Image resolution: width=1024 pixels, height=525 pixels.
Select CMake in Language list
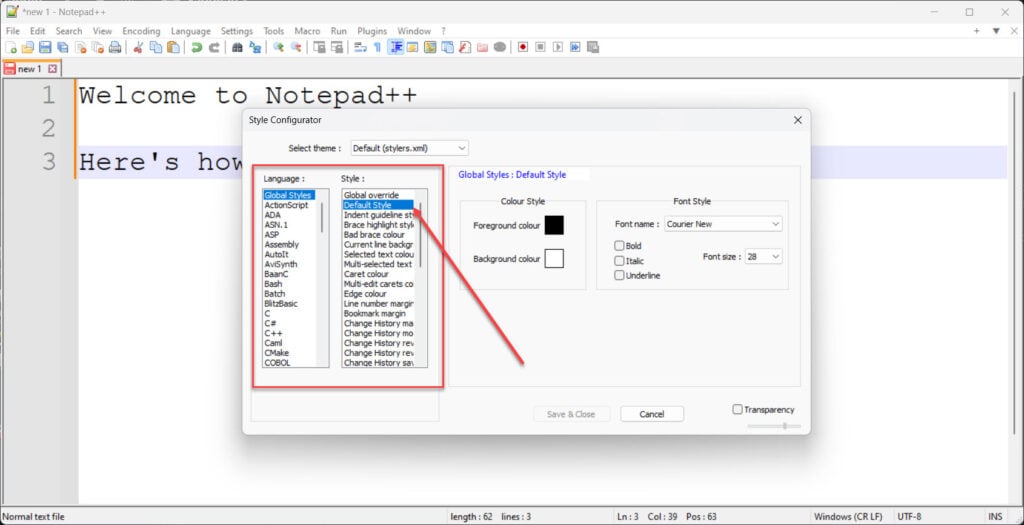click(277, 353)
